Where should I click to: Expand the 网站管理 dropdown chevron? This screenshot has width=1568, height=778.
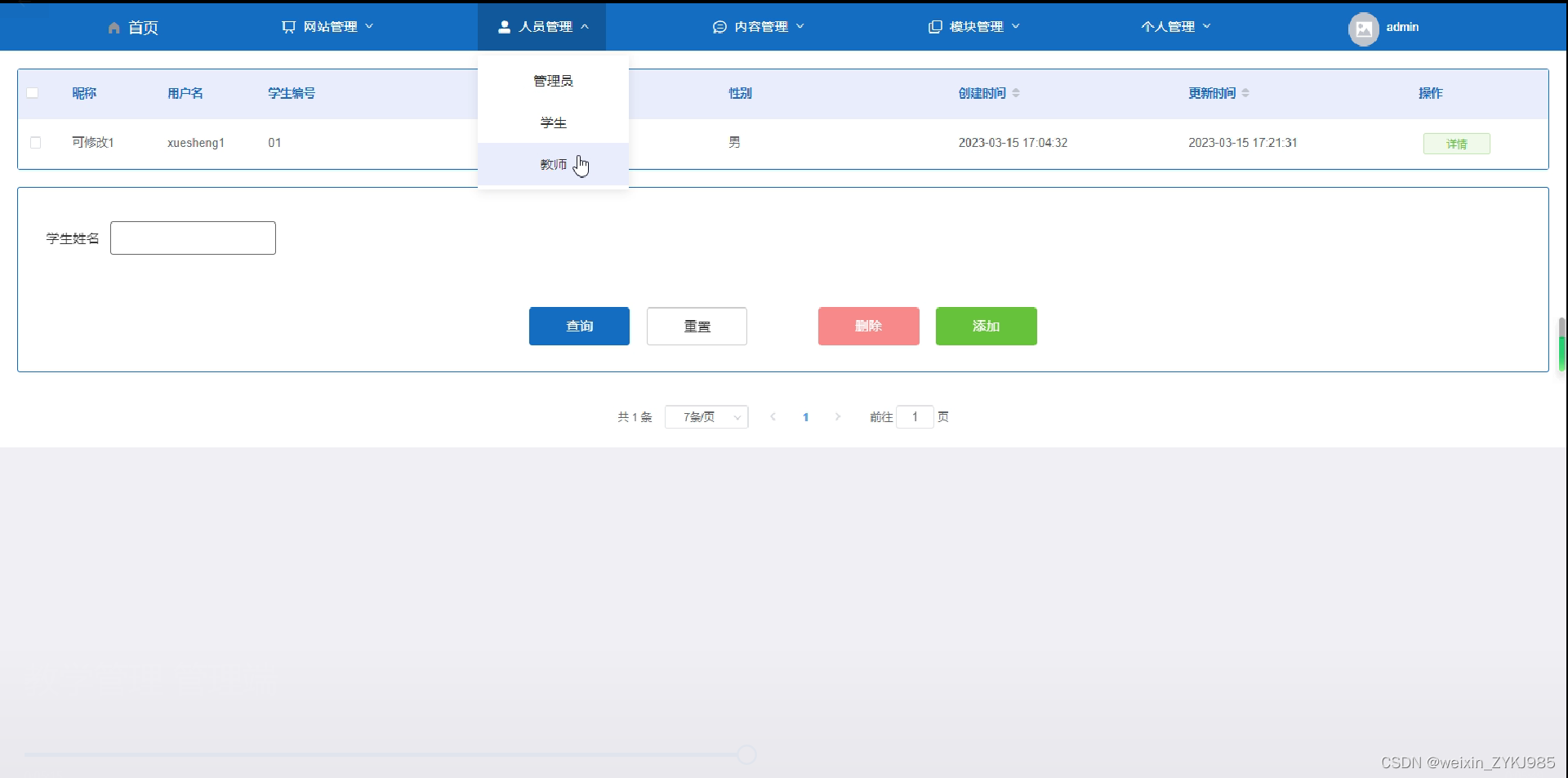click(369, 26)
